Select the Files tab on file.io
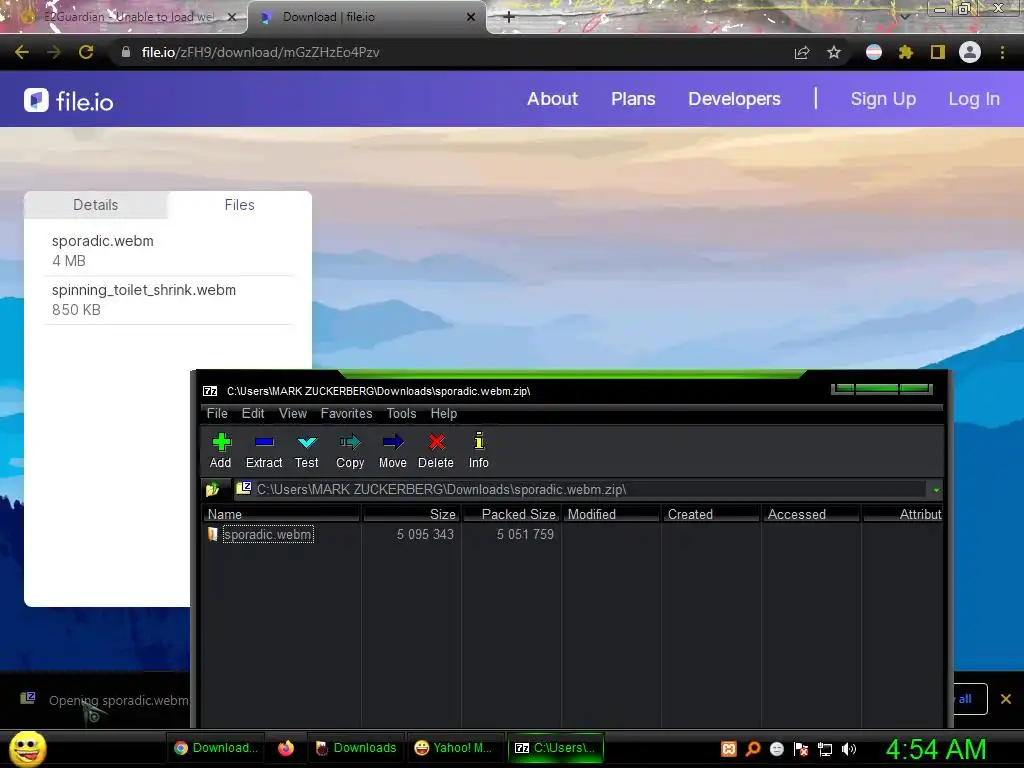Screen dimensions: 1024x768 coord(240,205)
